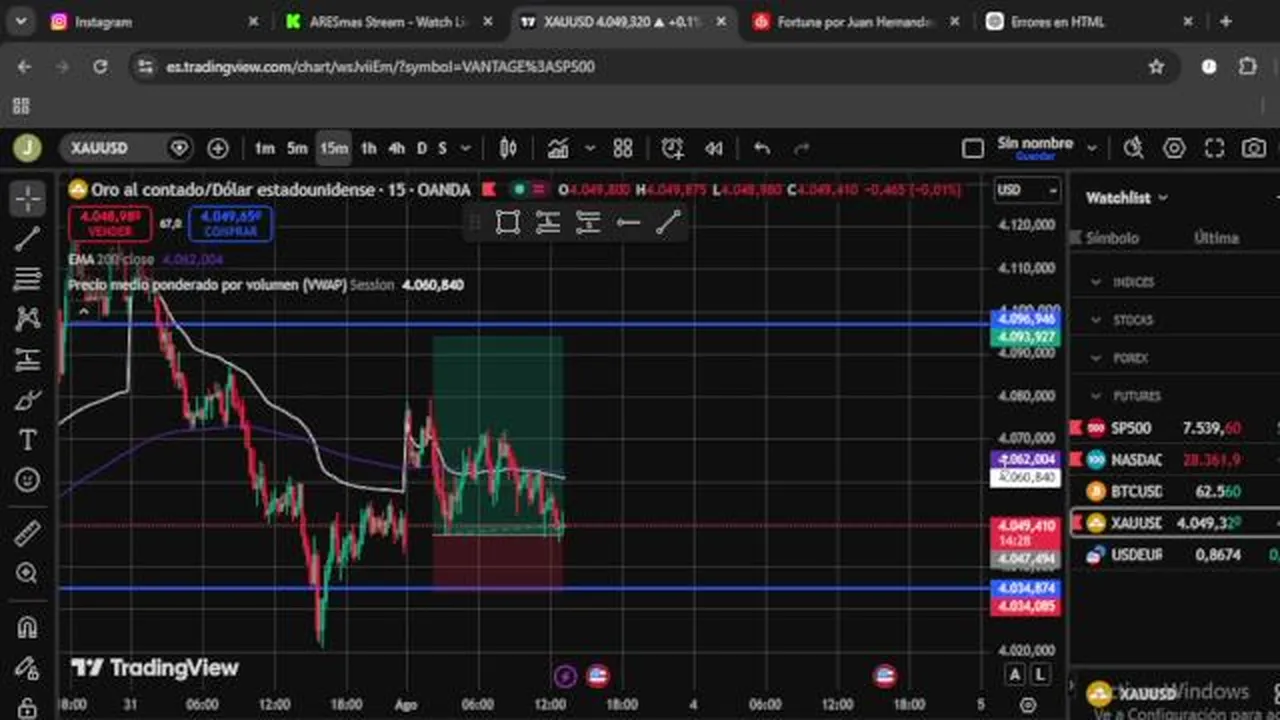
Task: Open the candlestick chart type selector
Action: [x=508, y=148]
